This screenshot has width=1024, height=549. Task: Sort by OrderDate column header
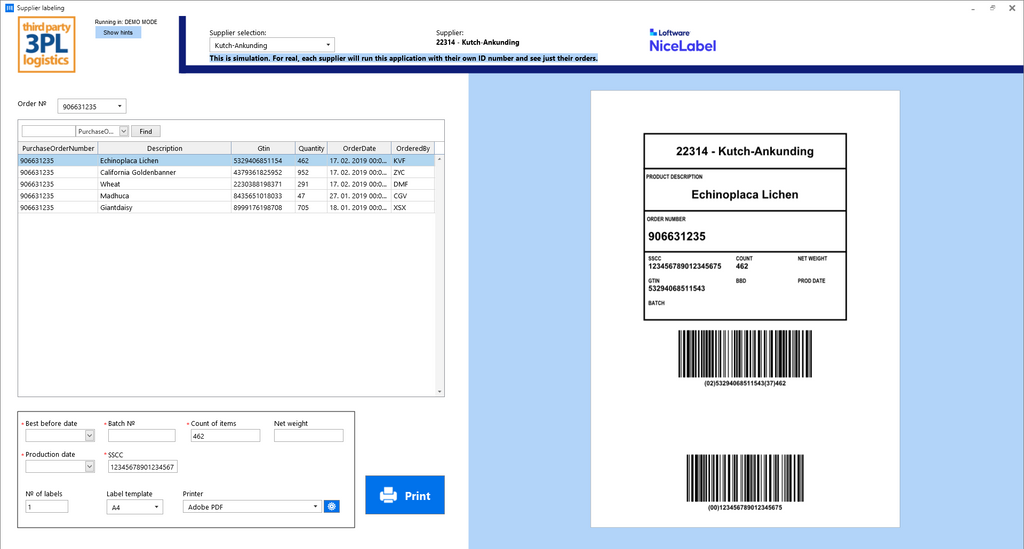(359, 148)
